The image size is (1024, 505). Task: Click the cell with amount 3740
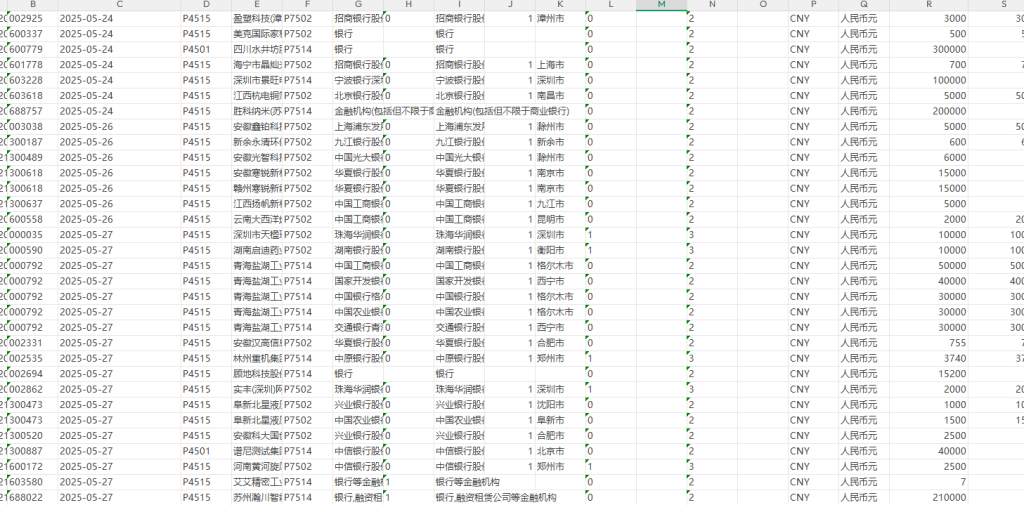coord(929,359)
